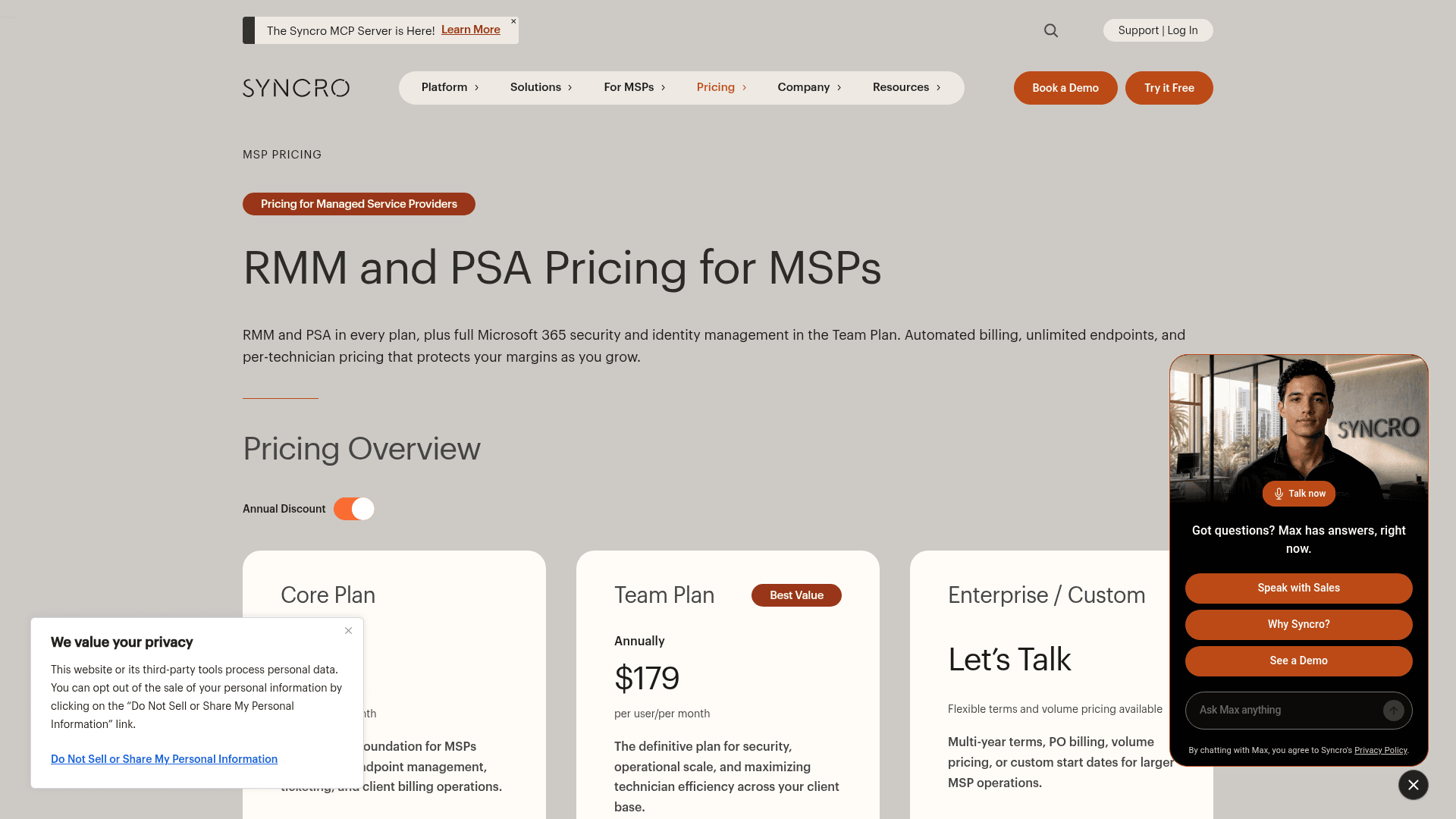Open Do Not Sell or Share link
This screenshot has width=1456, height=819.
click(x=164, y=759)
